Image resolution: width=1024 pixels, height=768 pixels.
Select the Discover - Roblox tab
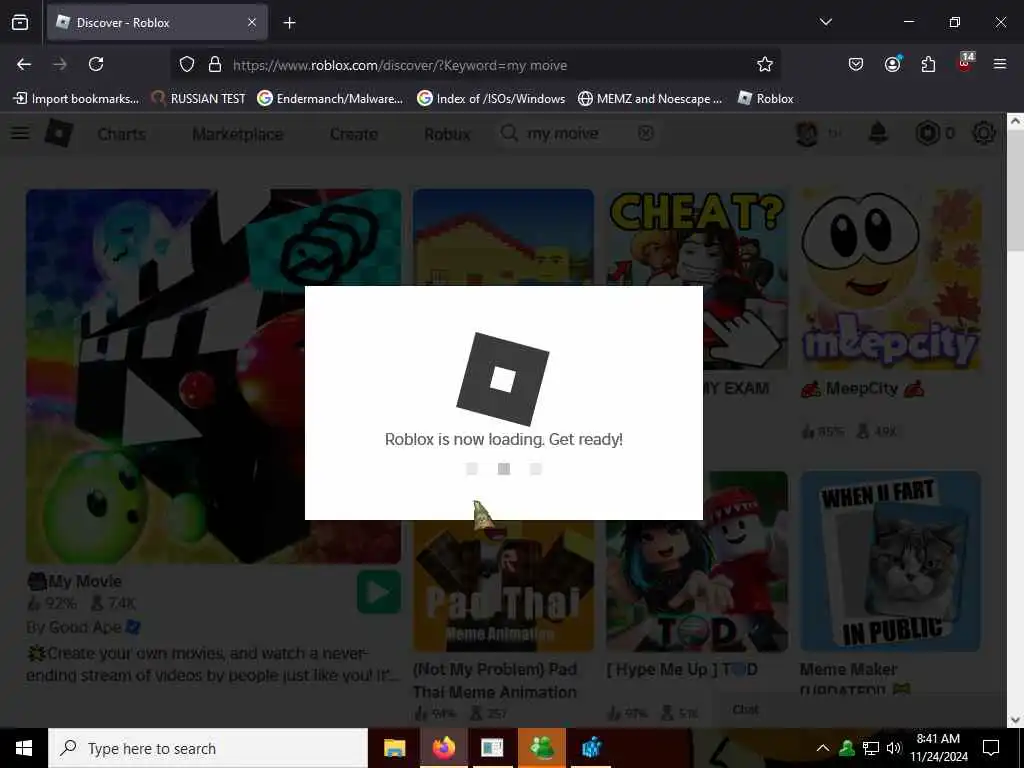coord(157,22)
